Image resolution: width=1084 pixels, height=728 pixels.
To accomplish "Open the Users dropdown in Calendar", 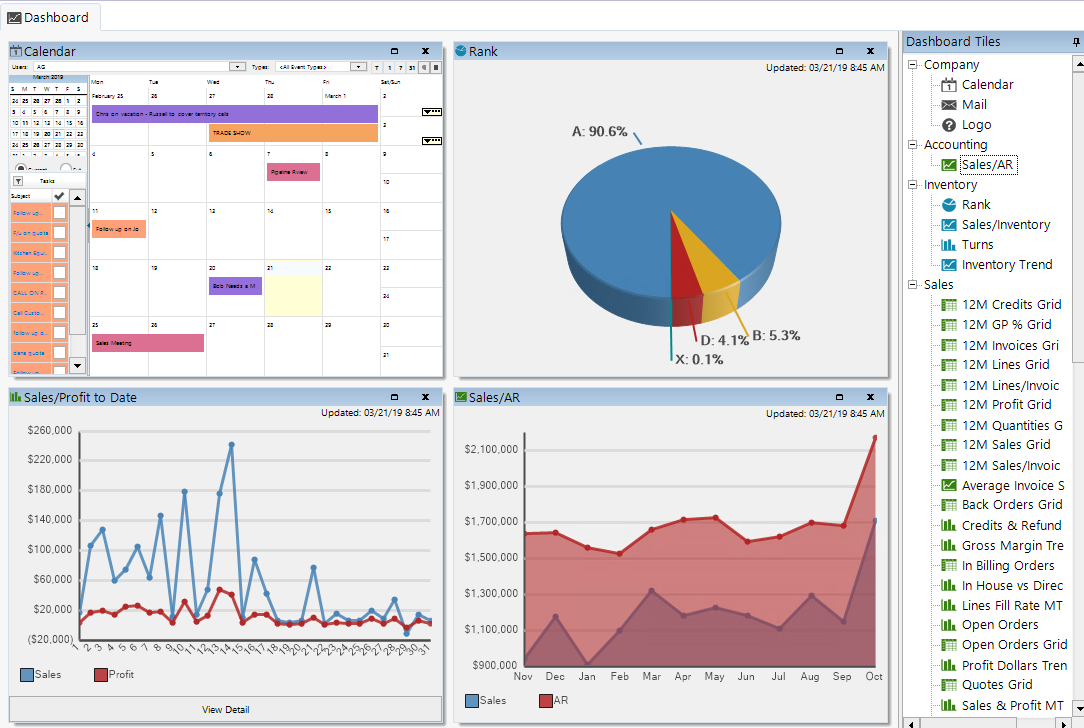I will pyautogui.click(x=238, y=67).
